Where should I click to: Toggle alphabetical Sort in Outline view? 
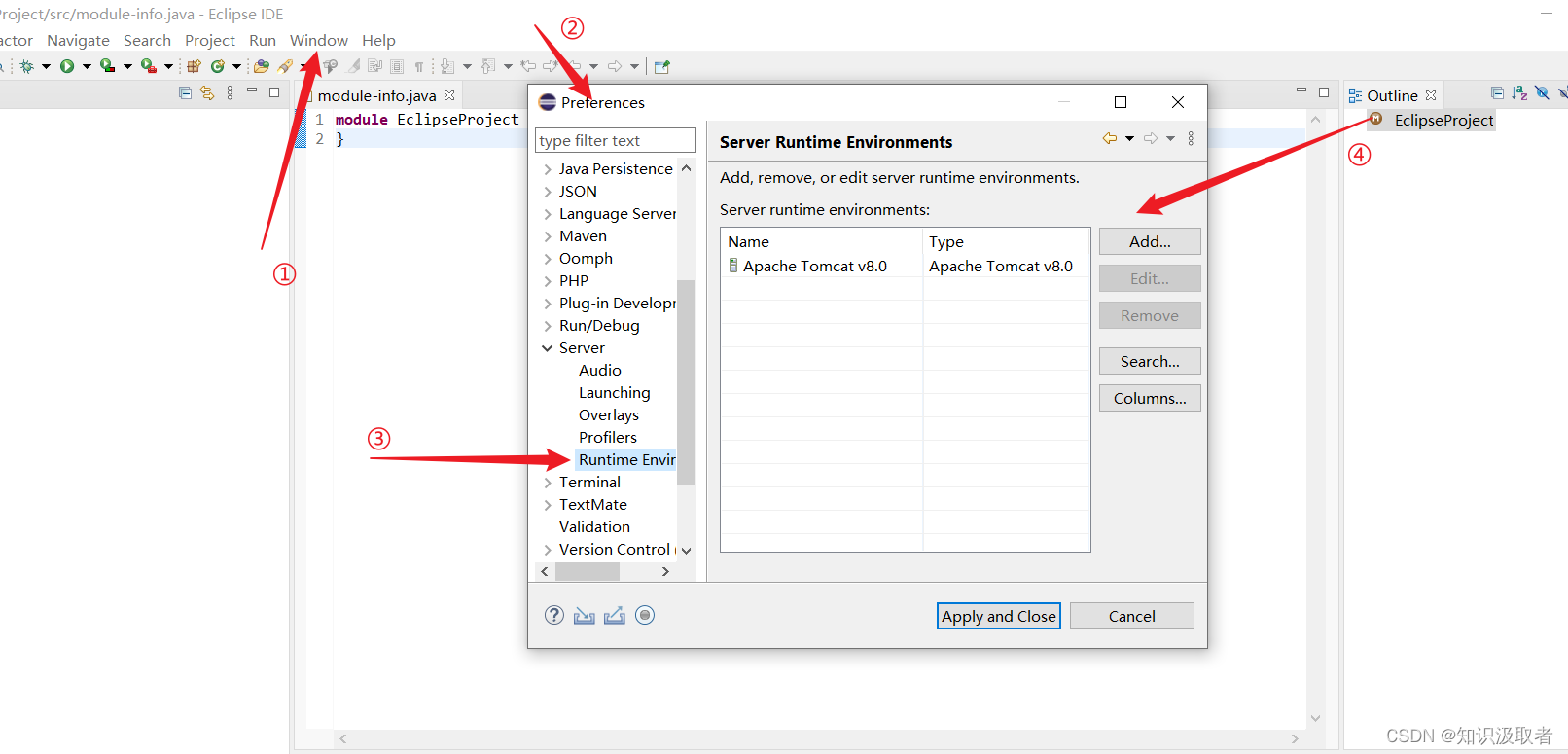1519,93
